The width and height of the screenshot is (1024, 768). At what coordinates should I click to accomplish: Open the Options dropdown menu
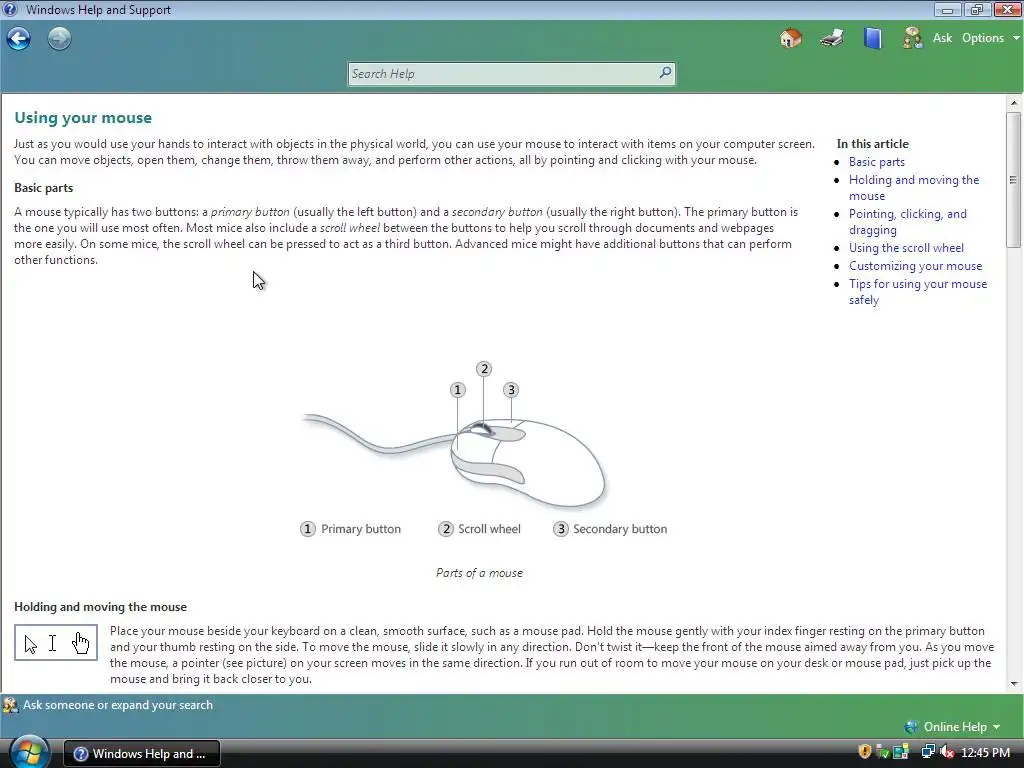click(990, 38)
